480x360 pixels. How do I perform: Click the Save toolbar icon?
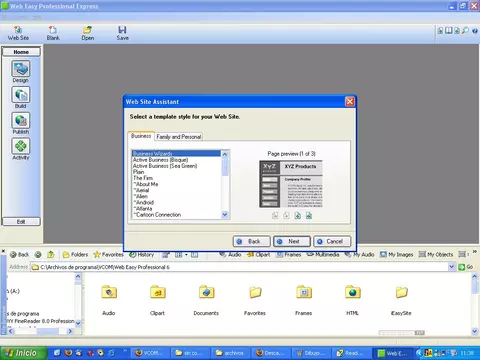tap(122, 33)
